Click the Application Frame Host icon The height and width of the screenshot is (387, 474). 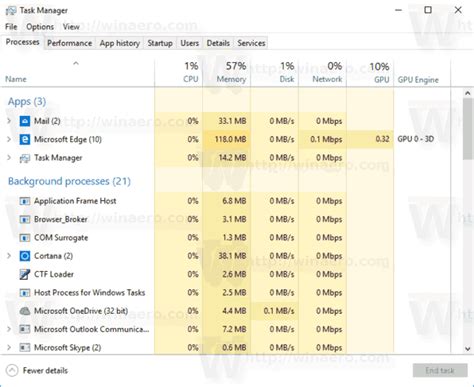pyautogui.click(x=25, y=201)
